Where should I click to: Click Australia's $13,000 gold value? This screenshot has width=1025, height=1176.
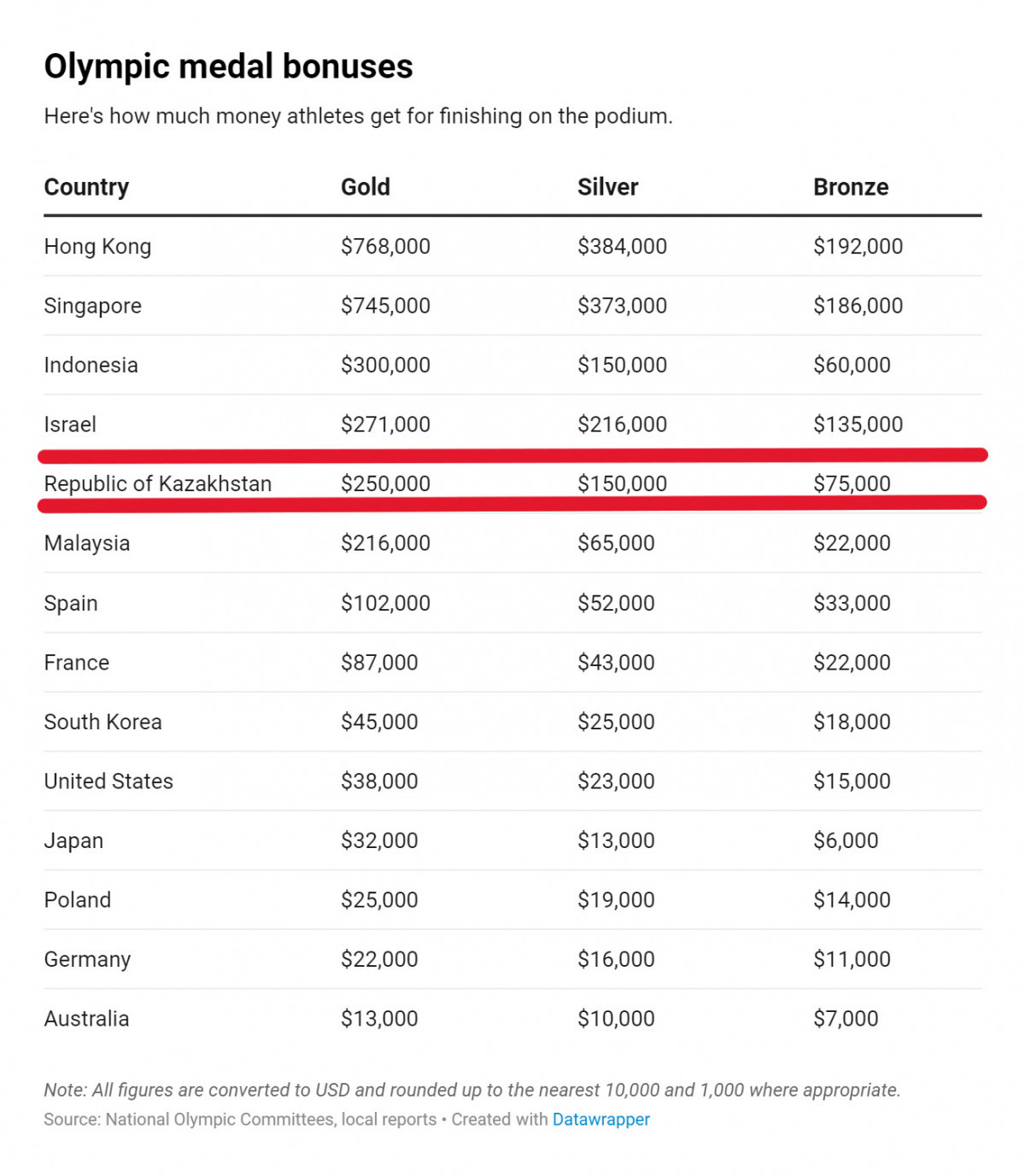coord(379,1019)
